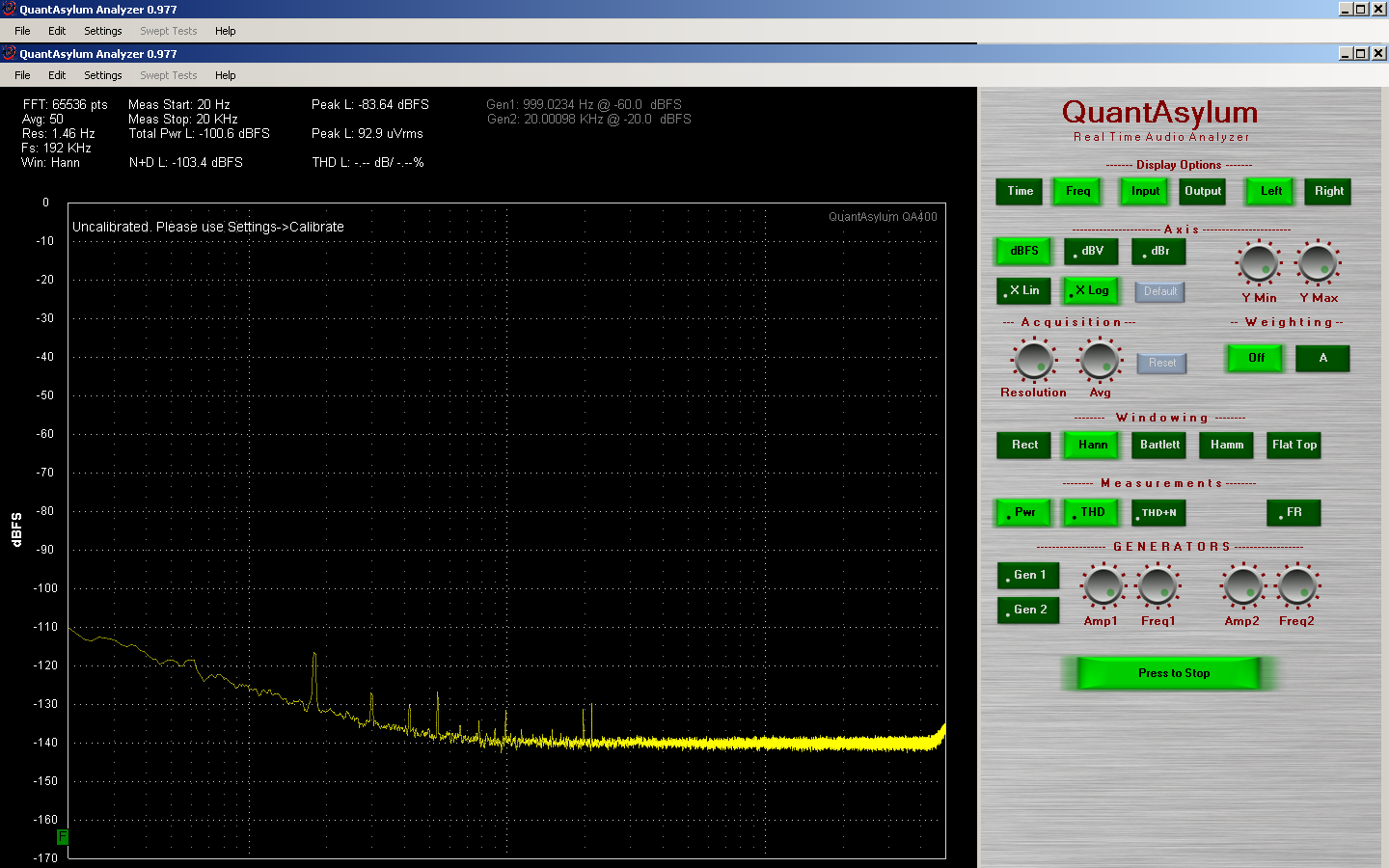Open Settings menu in background window
Viewport: 1389px width, 868px height.
pos(102,31)
